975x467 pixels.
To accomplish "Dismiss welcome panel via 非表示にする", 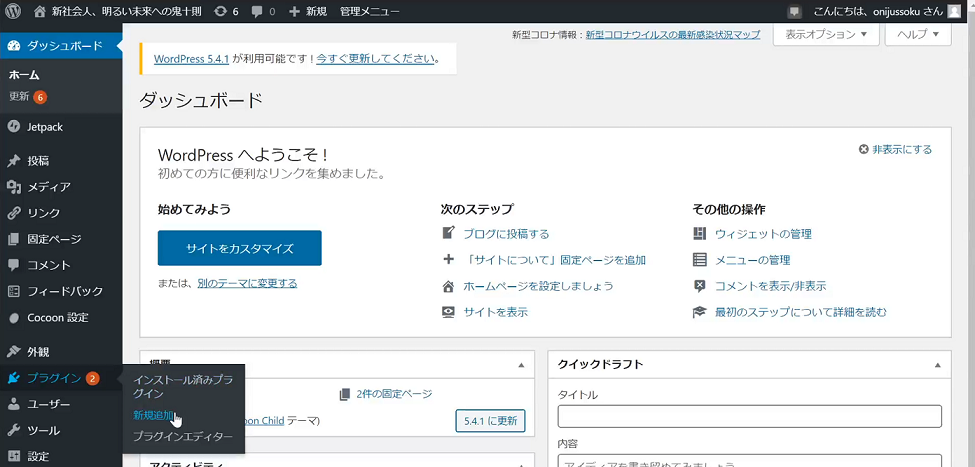I will pyautogui.click(x=895, y=149).
